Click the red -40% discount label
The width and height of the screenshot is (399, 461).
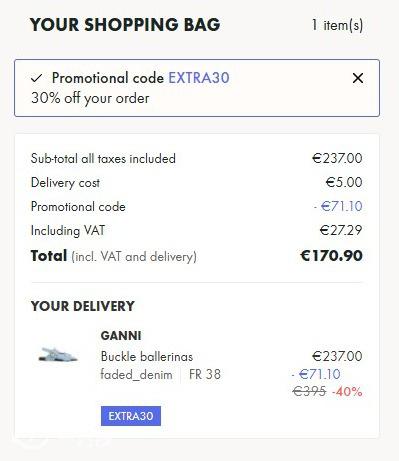click(x=347, y=392)
